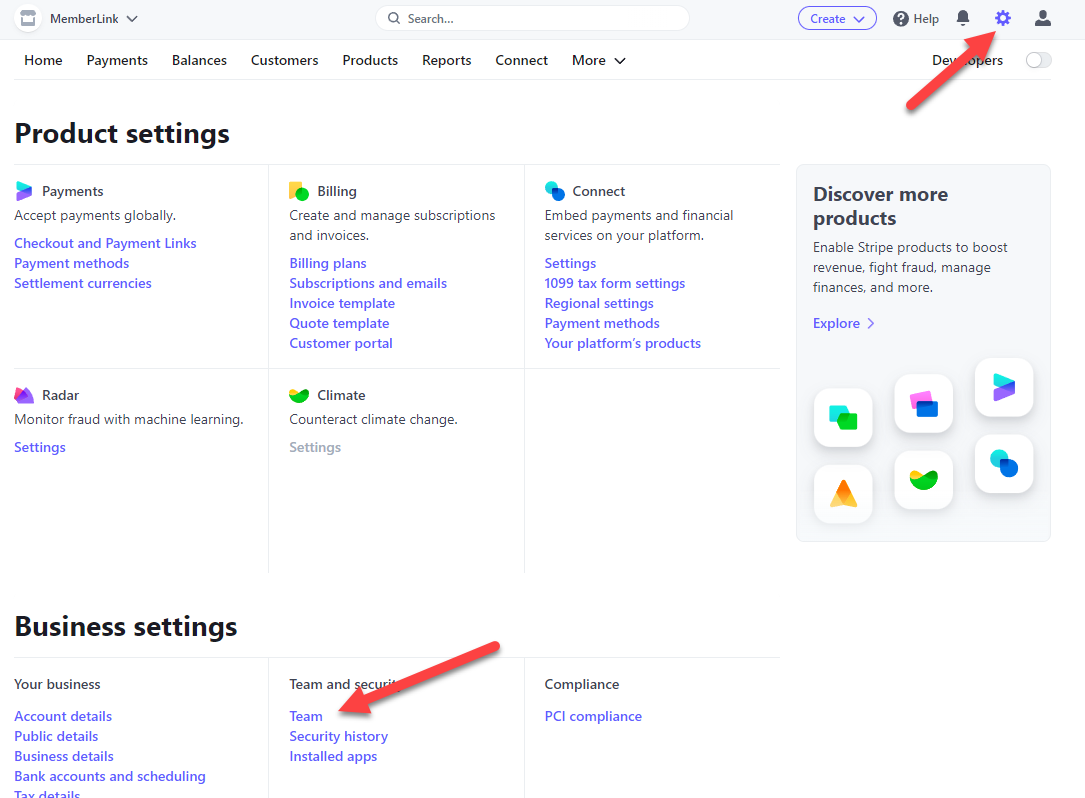Select the teal and blue circles Discover tile
This screenshot has width=1085, height=798.
pos(1003,463)
